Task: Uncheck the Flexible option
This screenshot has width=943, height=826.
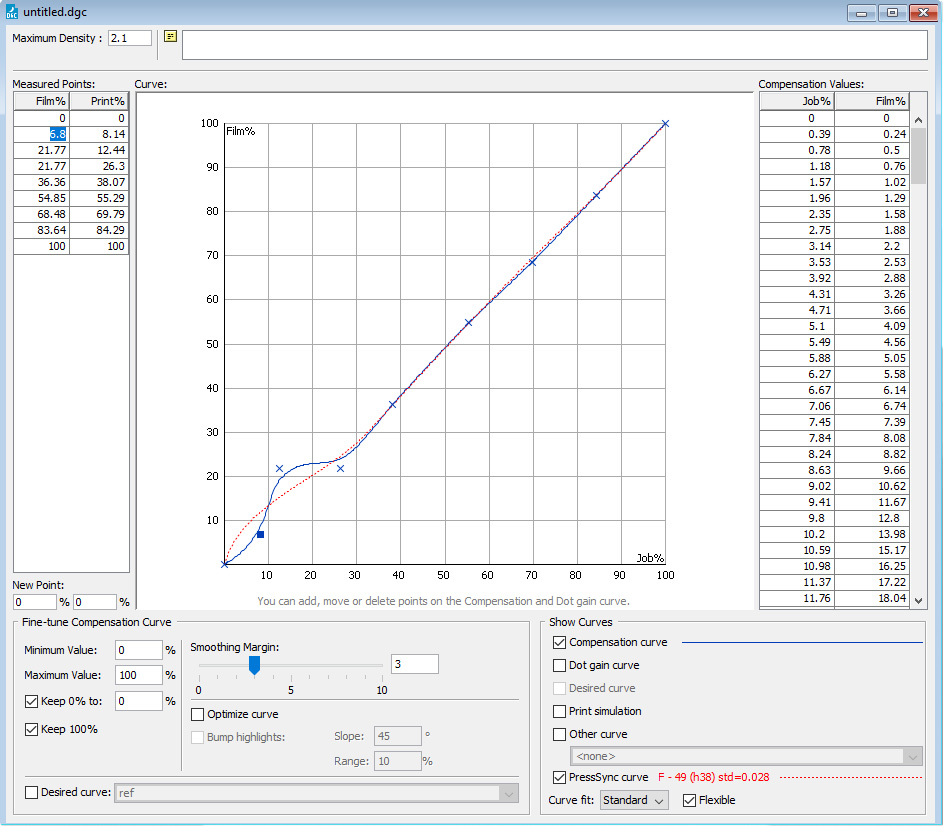Action: pyautogui.click(x=689, y=800)
